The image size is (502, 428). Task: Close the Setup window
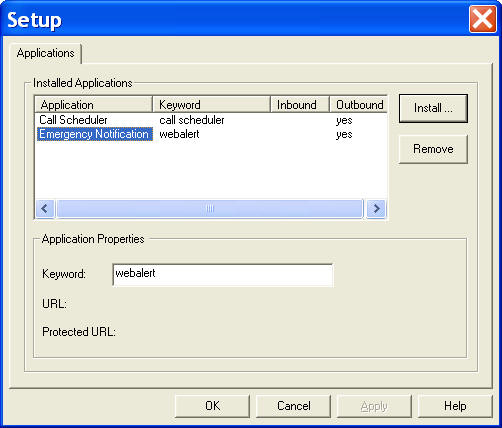pos(482,19)
